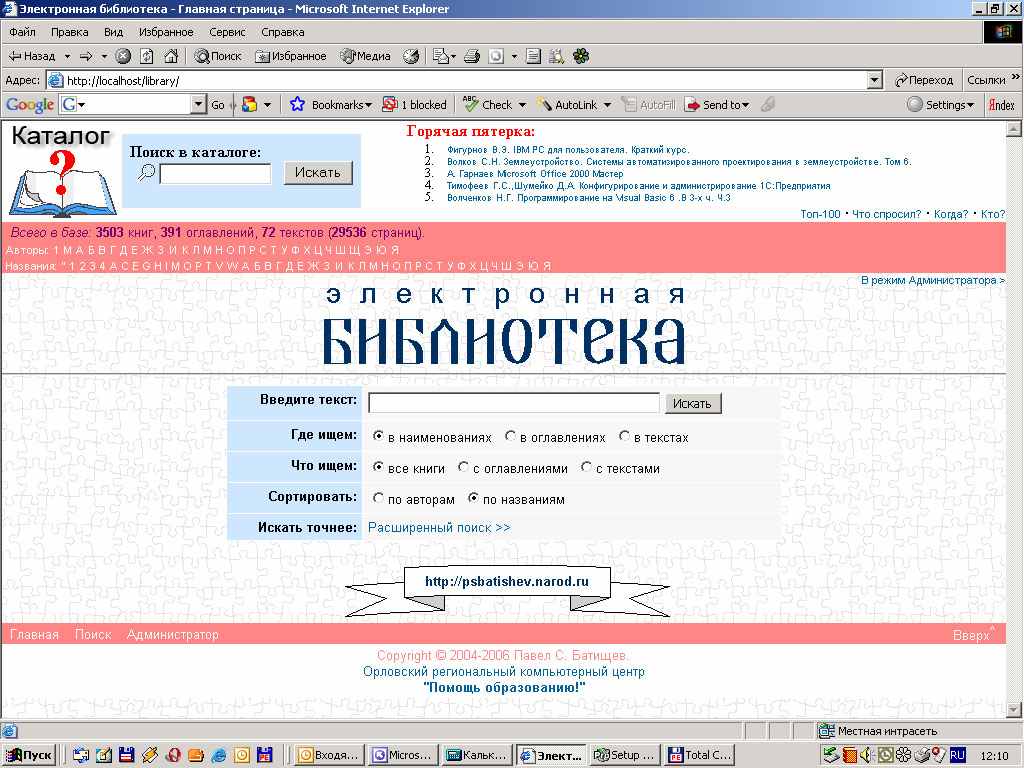Click the Yandex Яndex toolbar icon
1024x768 pixels.
coord(1002,104)
